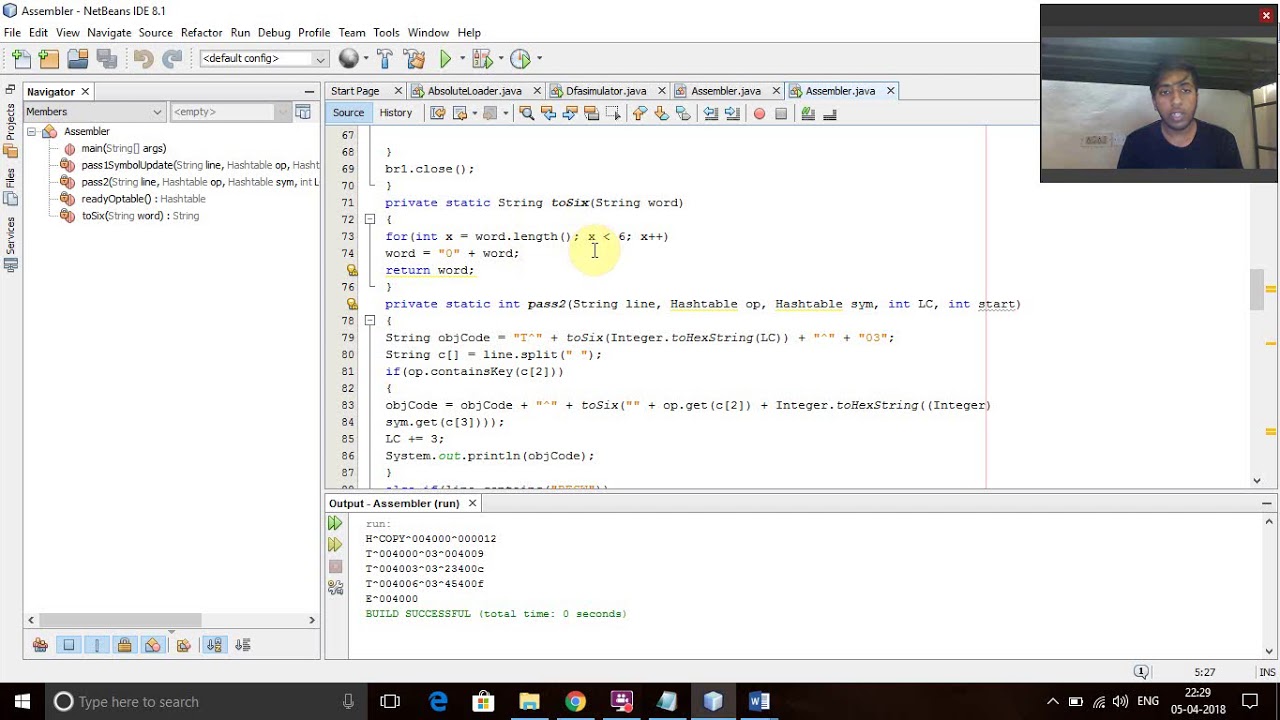
Task: Click the Find Selection magnifier icon in editor
Action: tap(527, 114)
